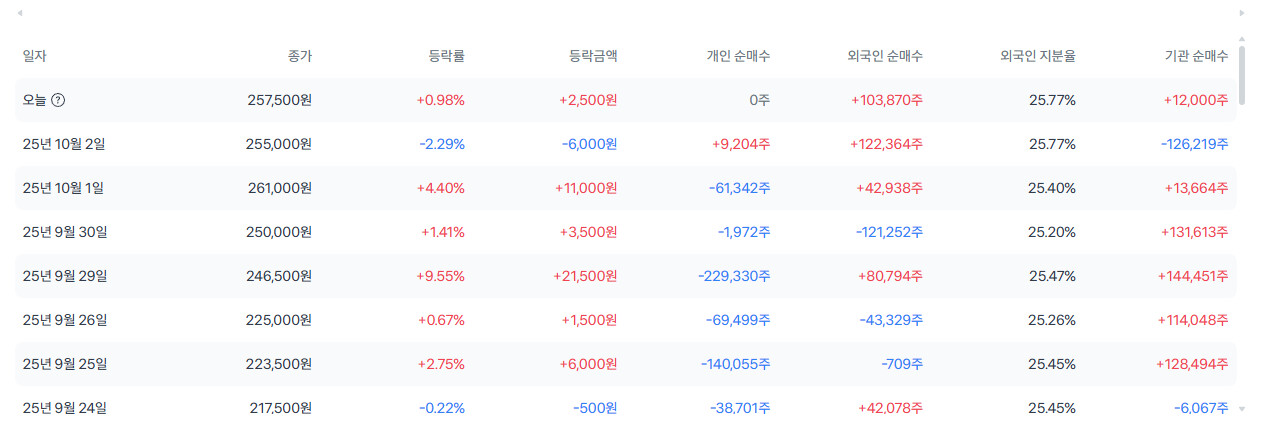Screen dimensions: 1271x433
Task: Select the 25년 10월 2일 date row
Action: [x=64, y=144]
